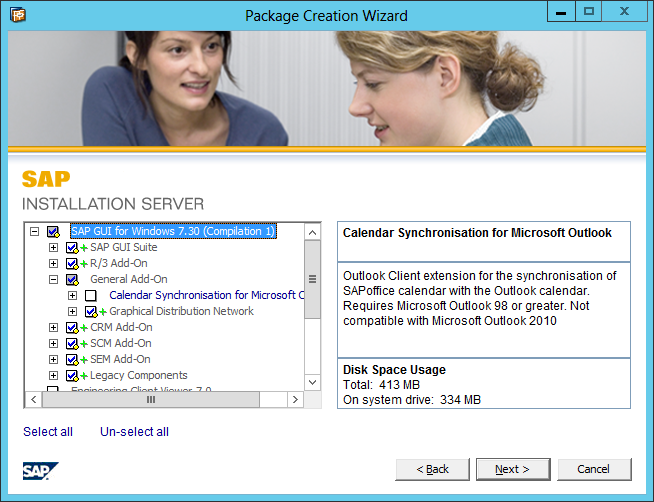This screenshot has width=654, height=502.
Task: Click the green plus icon beside Legacy Components
Action: (x=84, y=376)
